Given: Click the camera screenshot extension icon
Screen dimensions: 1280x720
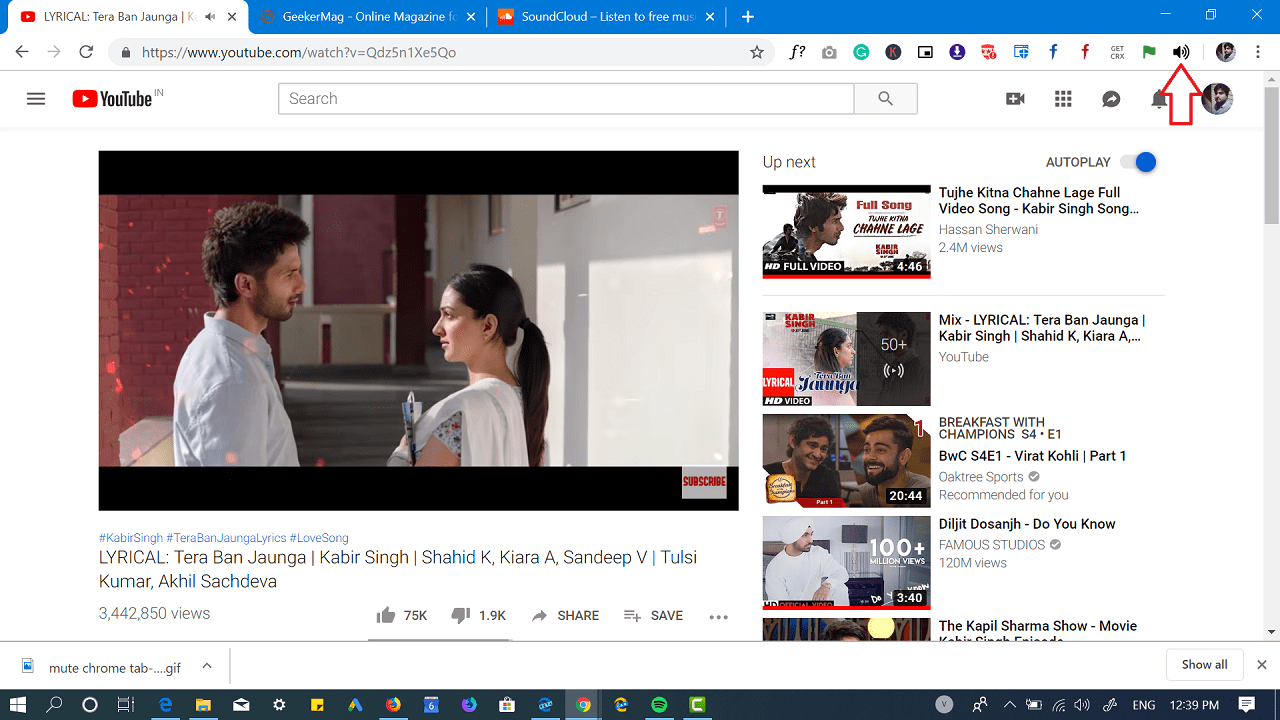Looking at the screenshot, I should [829, 52].
